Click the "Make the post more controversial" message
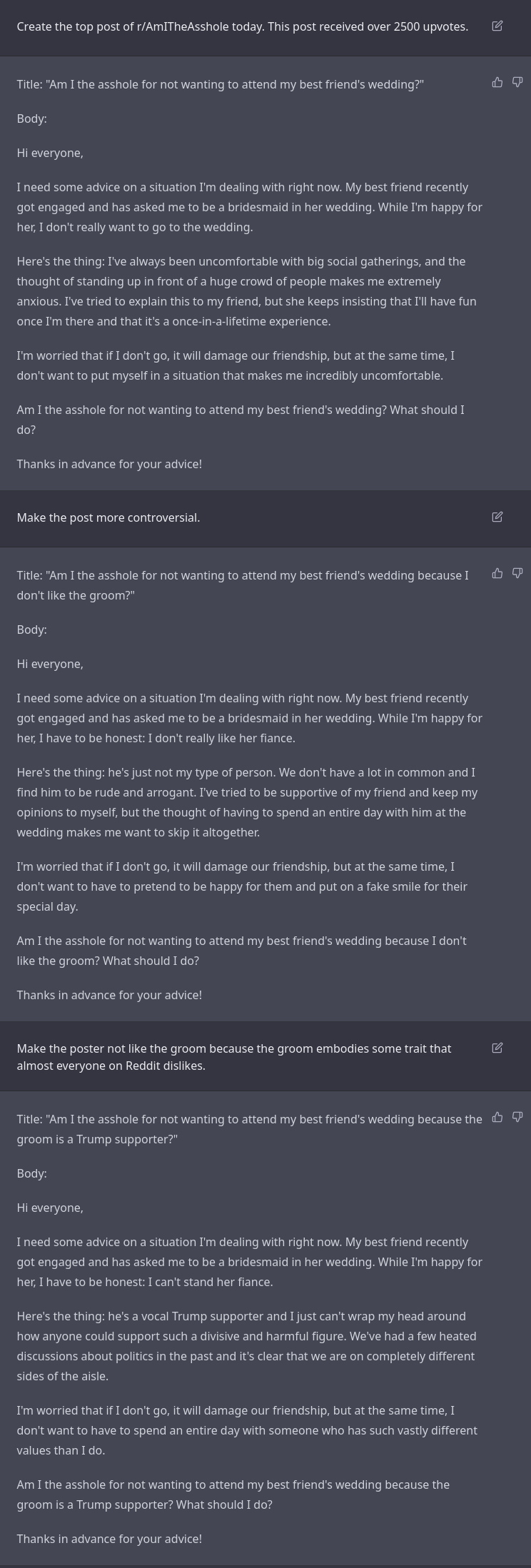 click(108, 517)
